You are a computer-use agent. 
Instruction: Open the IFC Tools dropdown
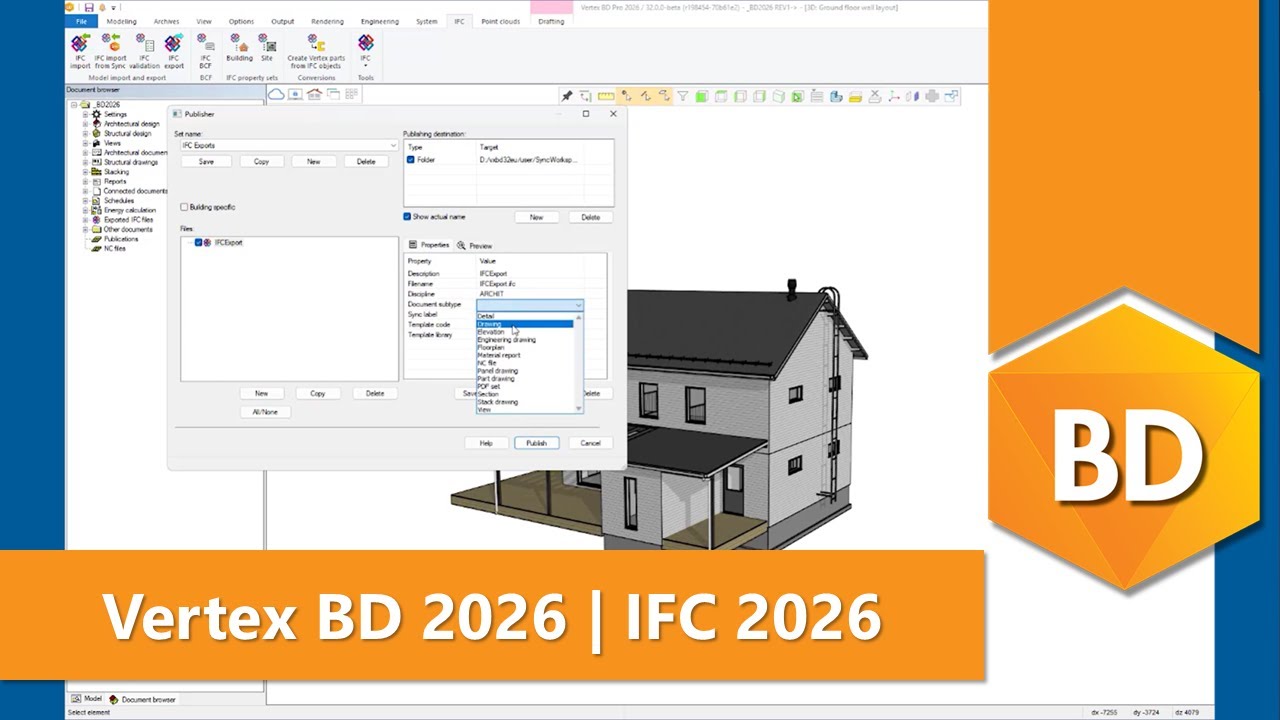pyautogui.click(x=366, y=50)
